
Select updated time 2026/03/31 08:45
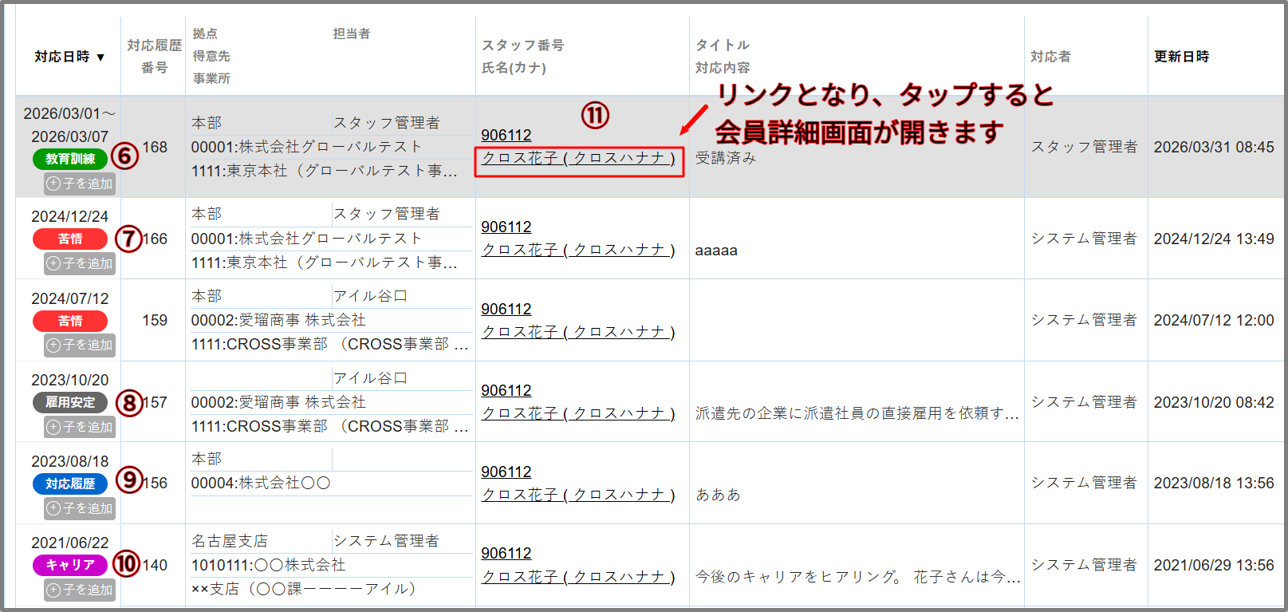[x=1214, y=147]
